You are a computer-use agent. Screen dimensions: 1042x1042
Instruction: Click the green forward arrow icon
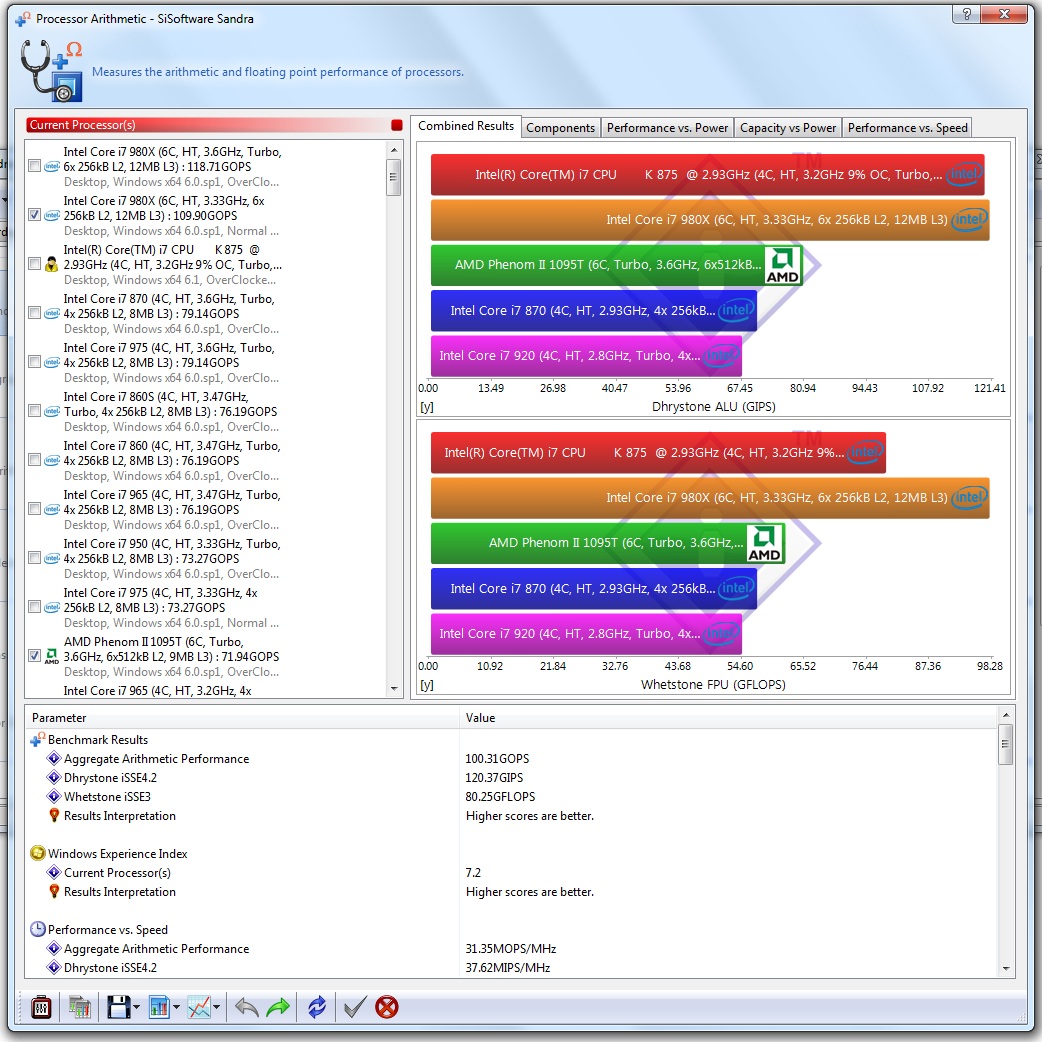(x=278, y=1007)
